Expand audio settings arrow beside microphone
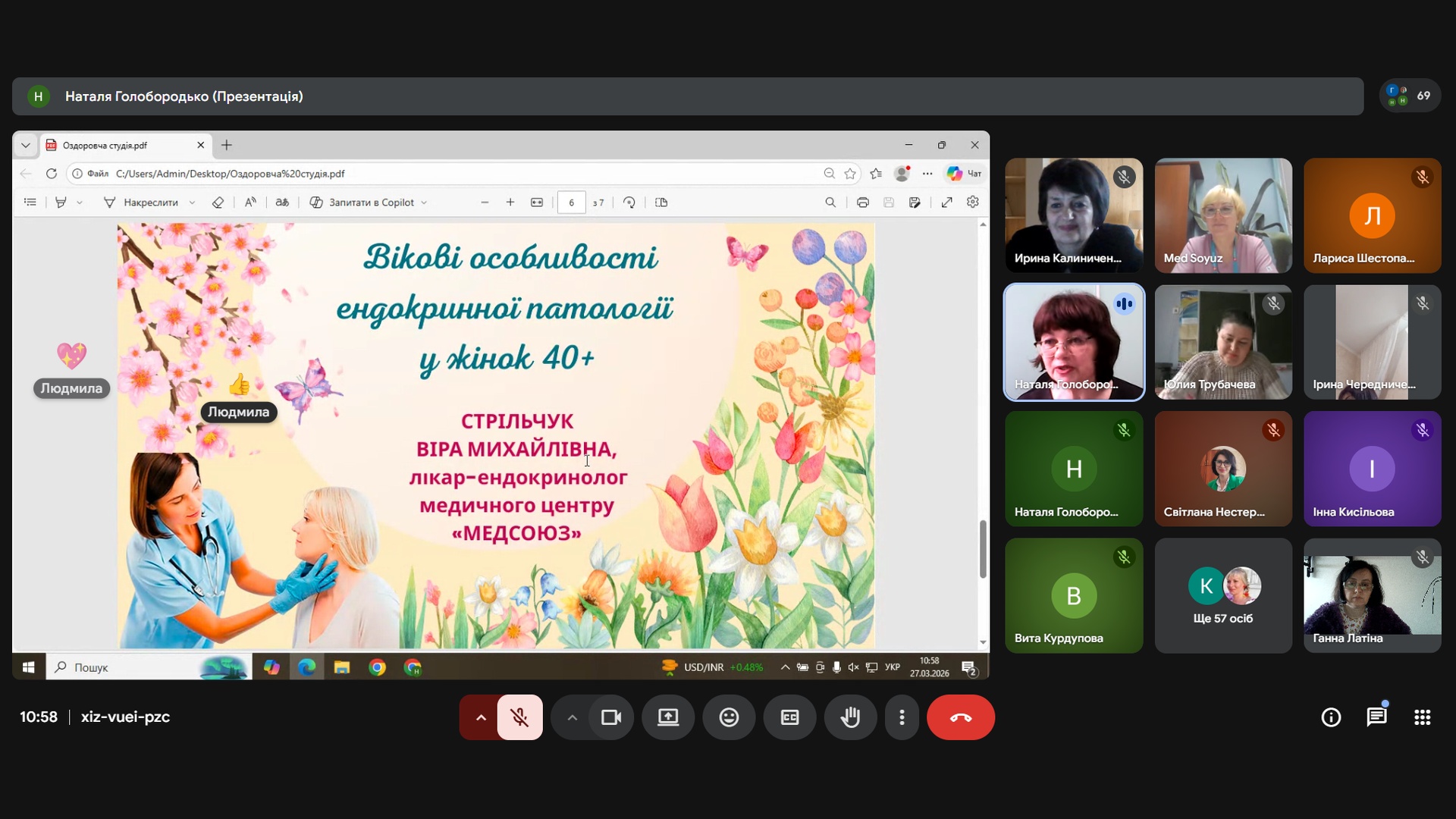Viewport: 1456px width, 819px height. (481, 717)
